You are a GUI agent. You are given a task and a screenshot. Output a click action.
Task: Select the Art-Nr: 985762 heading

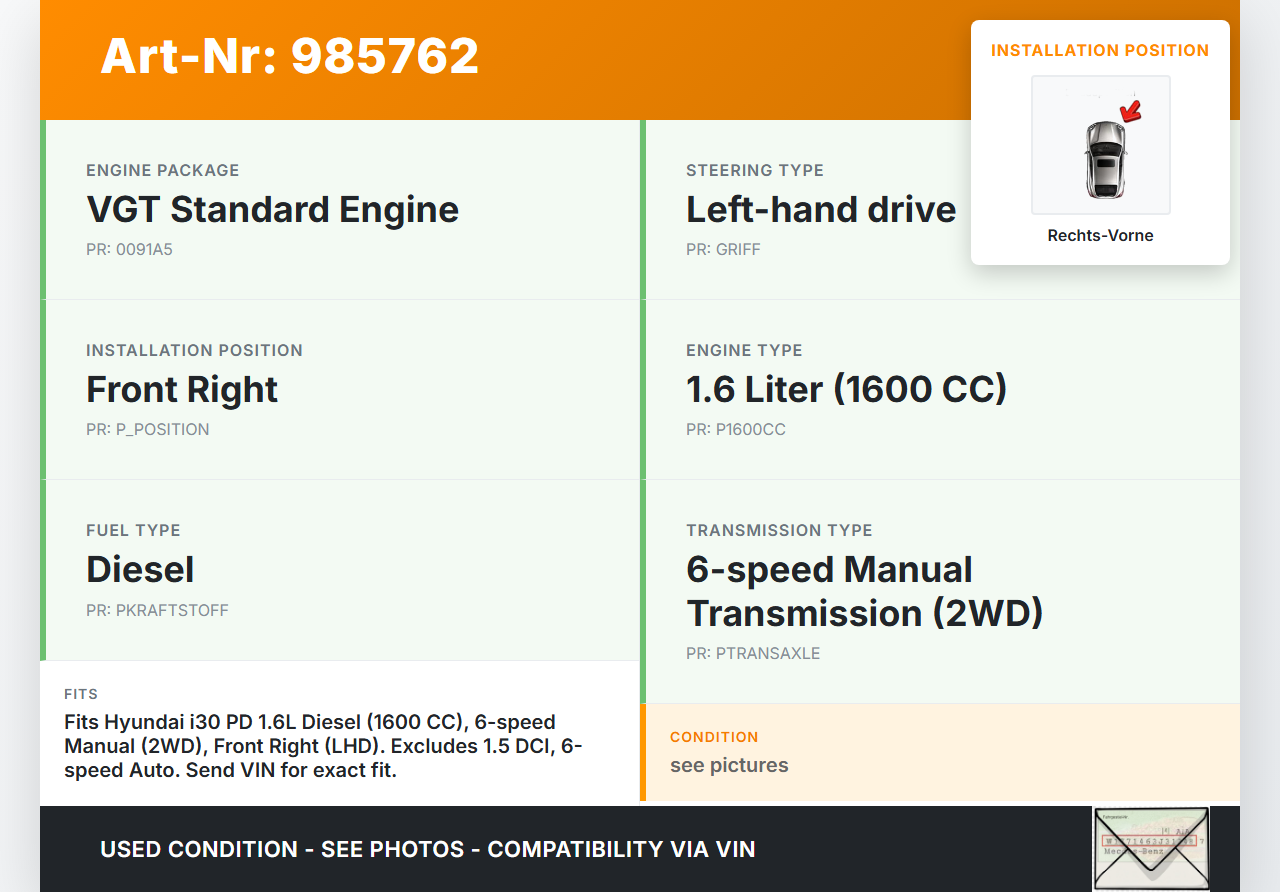pos(290,56)
